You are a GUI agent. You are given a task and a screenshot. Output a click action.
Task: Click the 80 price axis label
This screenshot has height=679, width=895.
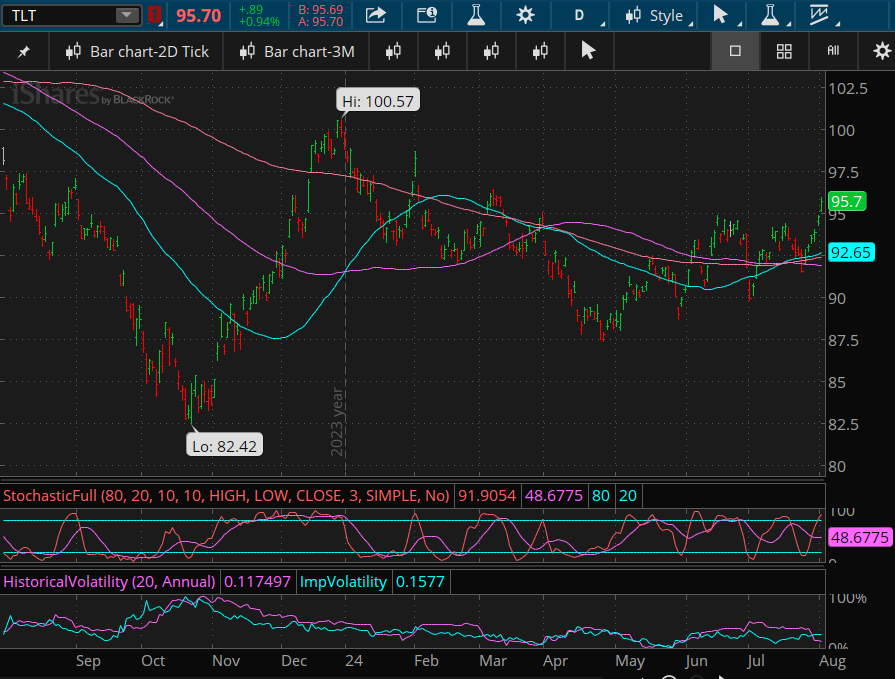[x=837, y=467]
